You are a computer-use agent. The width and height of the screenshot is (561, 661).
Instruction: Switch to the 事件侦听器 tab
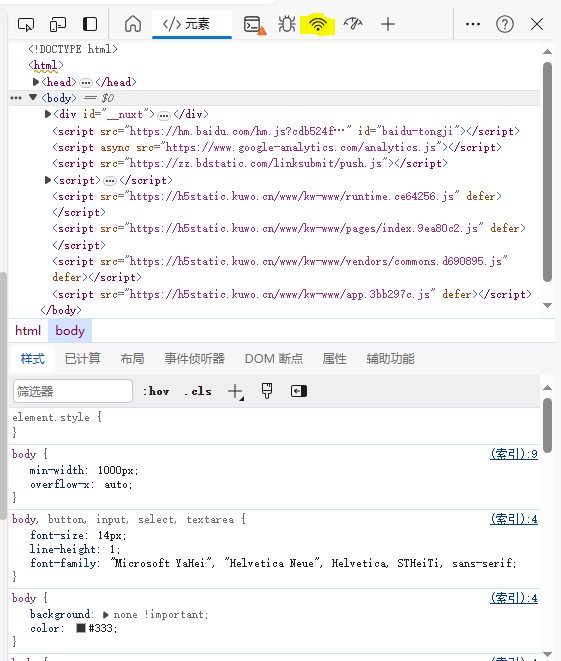[194, 359]
